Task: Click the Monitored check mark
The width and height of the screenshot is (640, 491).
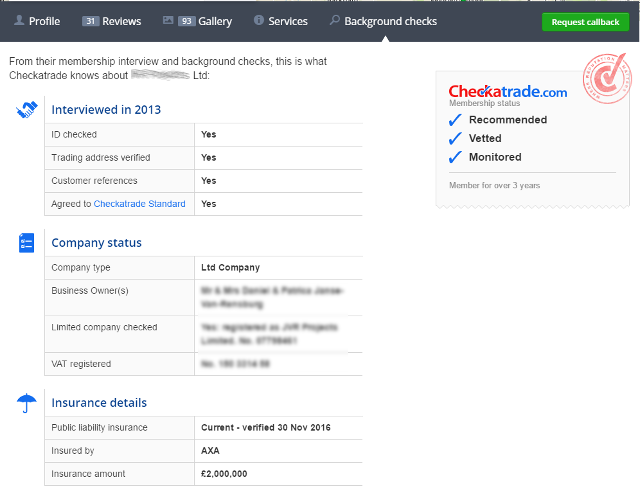Action: (x=455, y=157)
